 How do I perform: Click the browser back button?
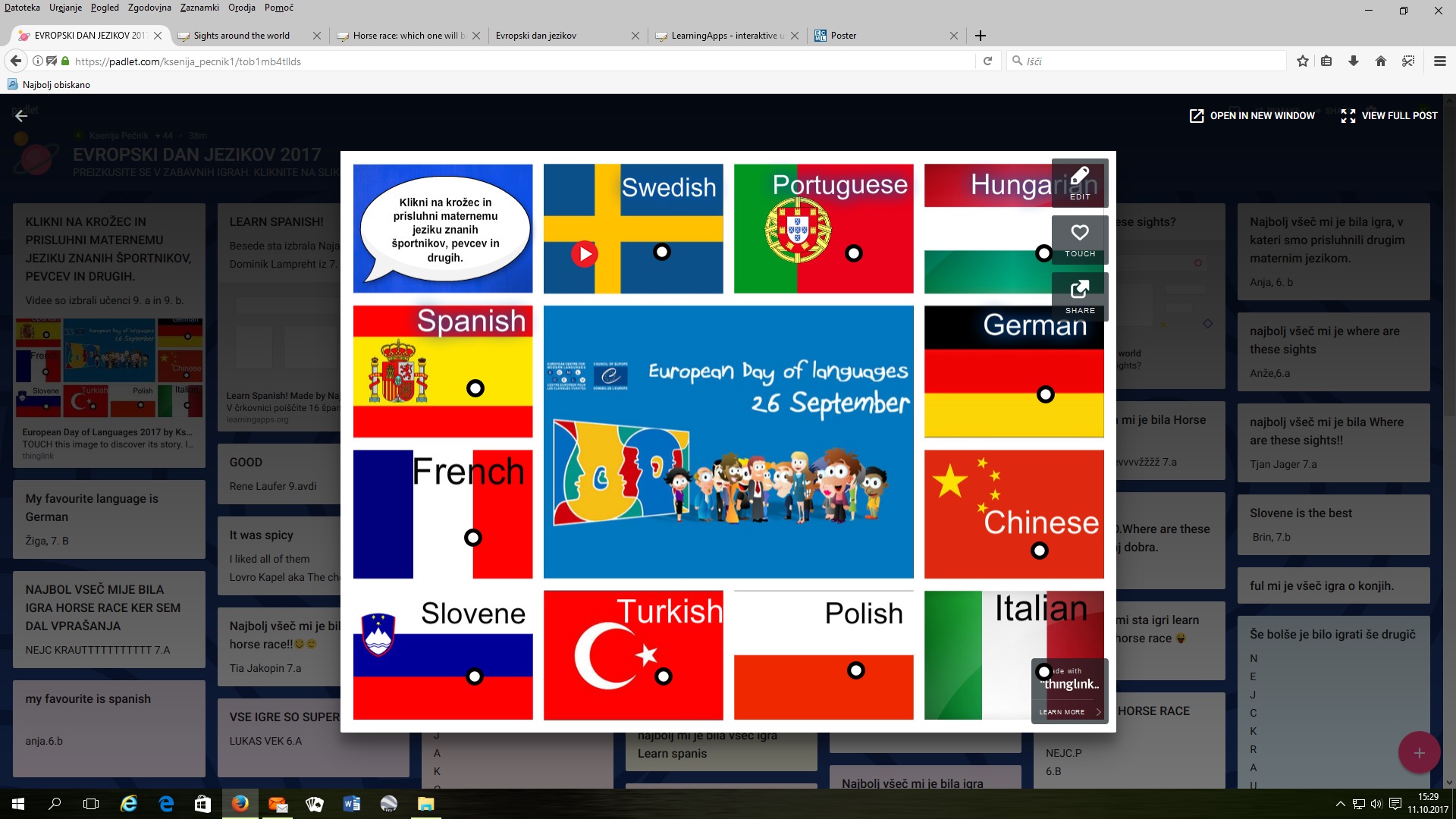point(16,61)
